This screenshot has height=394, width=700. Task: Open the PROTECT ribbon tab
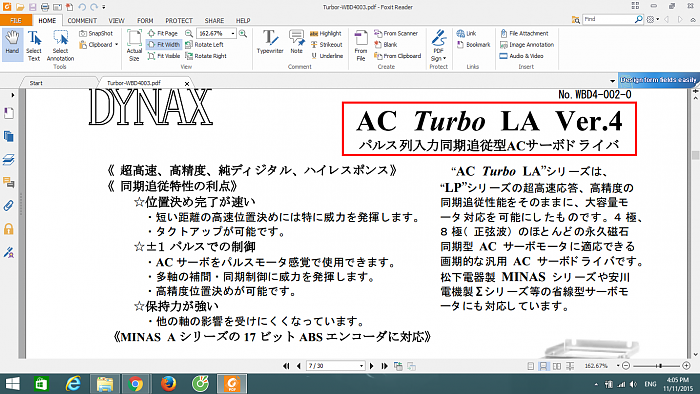(x=179, y=21)
